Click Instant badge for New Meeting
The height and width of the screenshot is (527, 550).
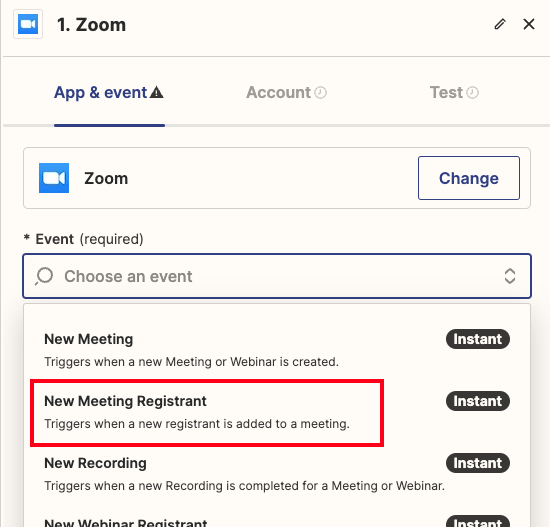(478, 339)
